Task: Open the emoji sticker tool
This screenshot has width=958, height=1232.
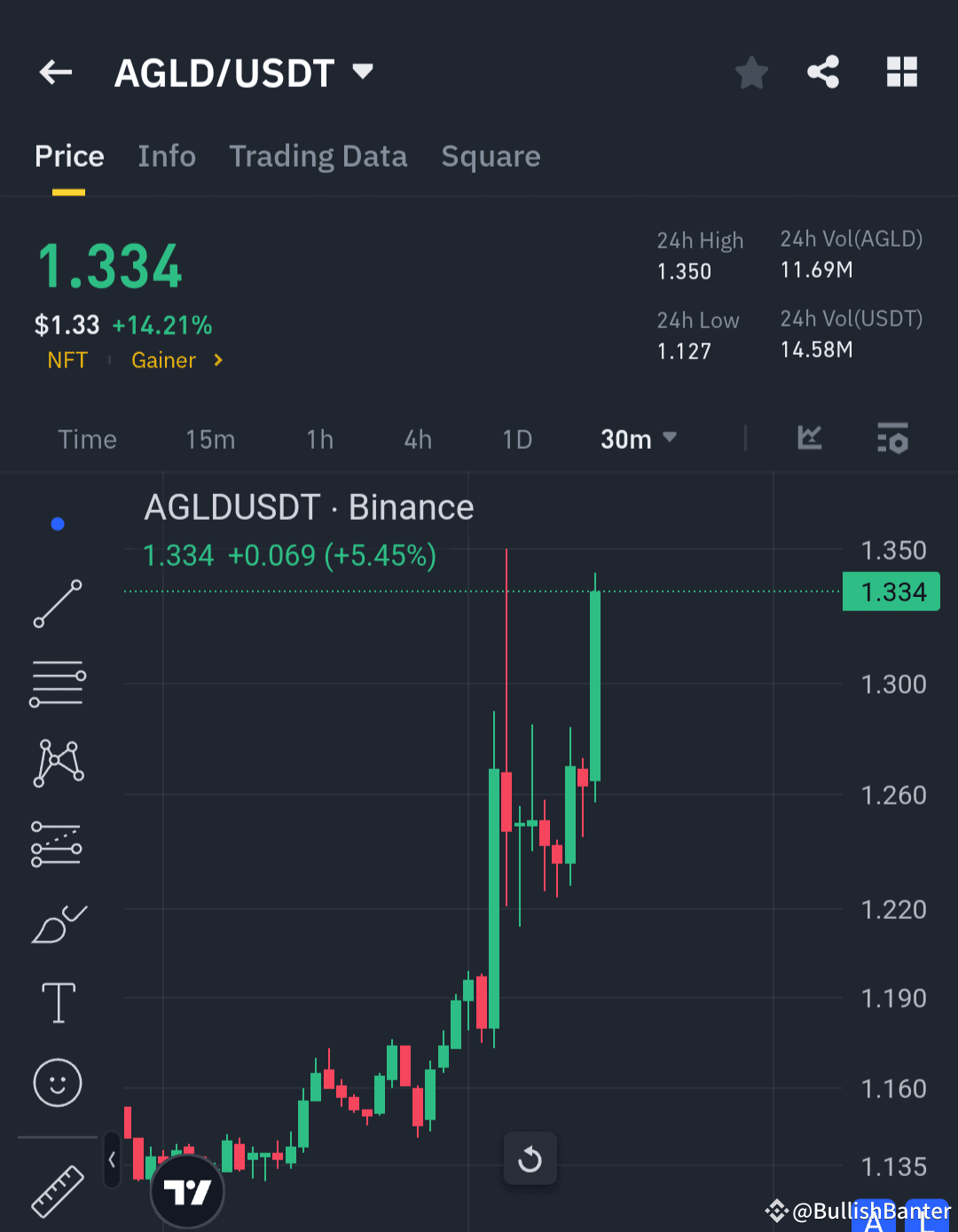Action: pos(57,1082)
